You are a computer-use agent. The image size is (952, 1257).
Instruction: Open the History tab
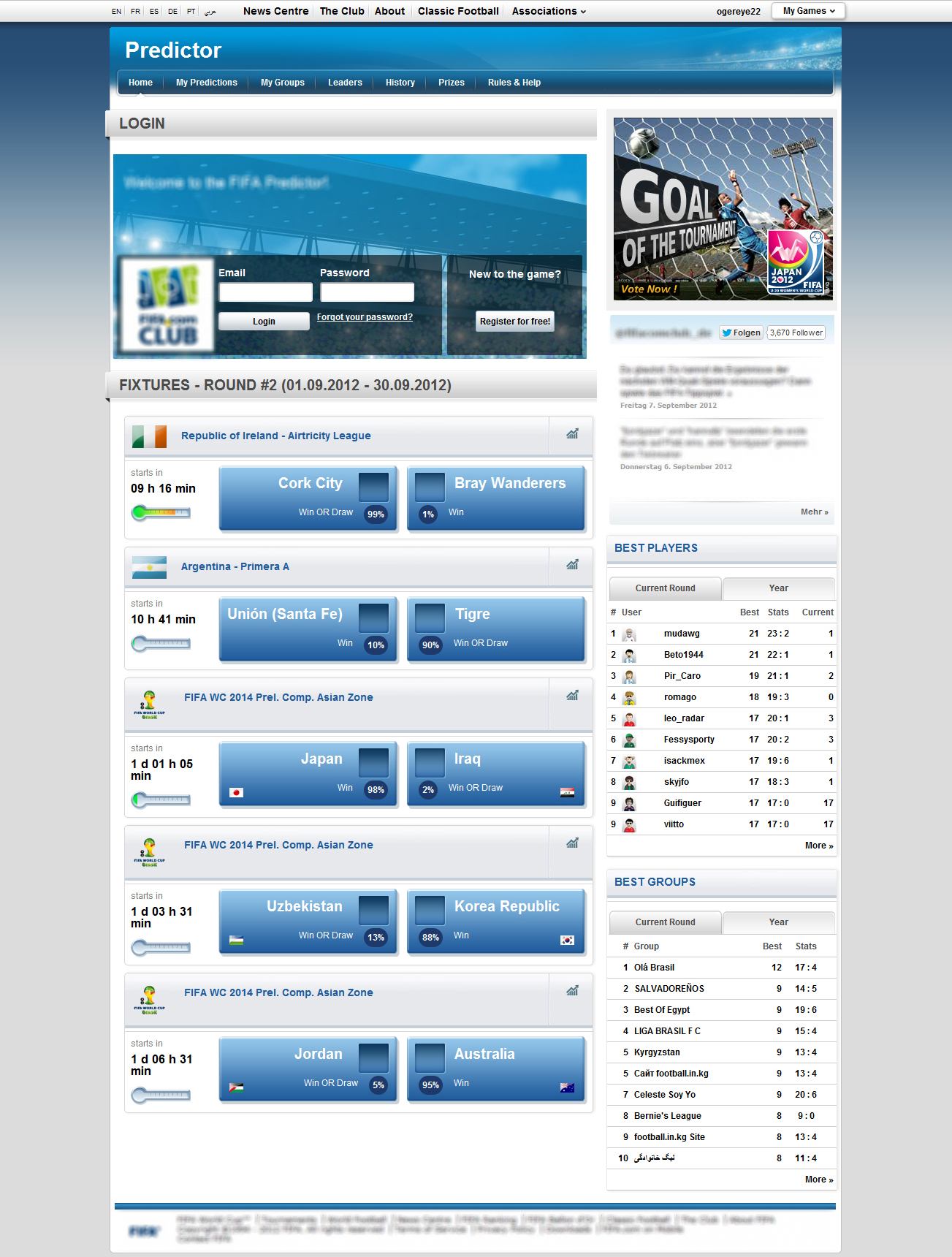(x=400, y=83)
